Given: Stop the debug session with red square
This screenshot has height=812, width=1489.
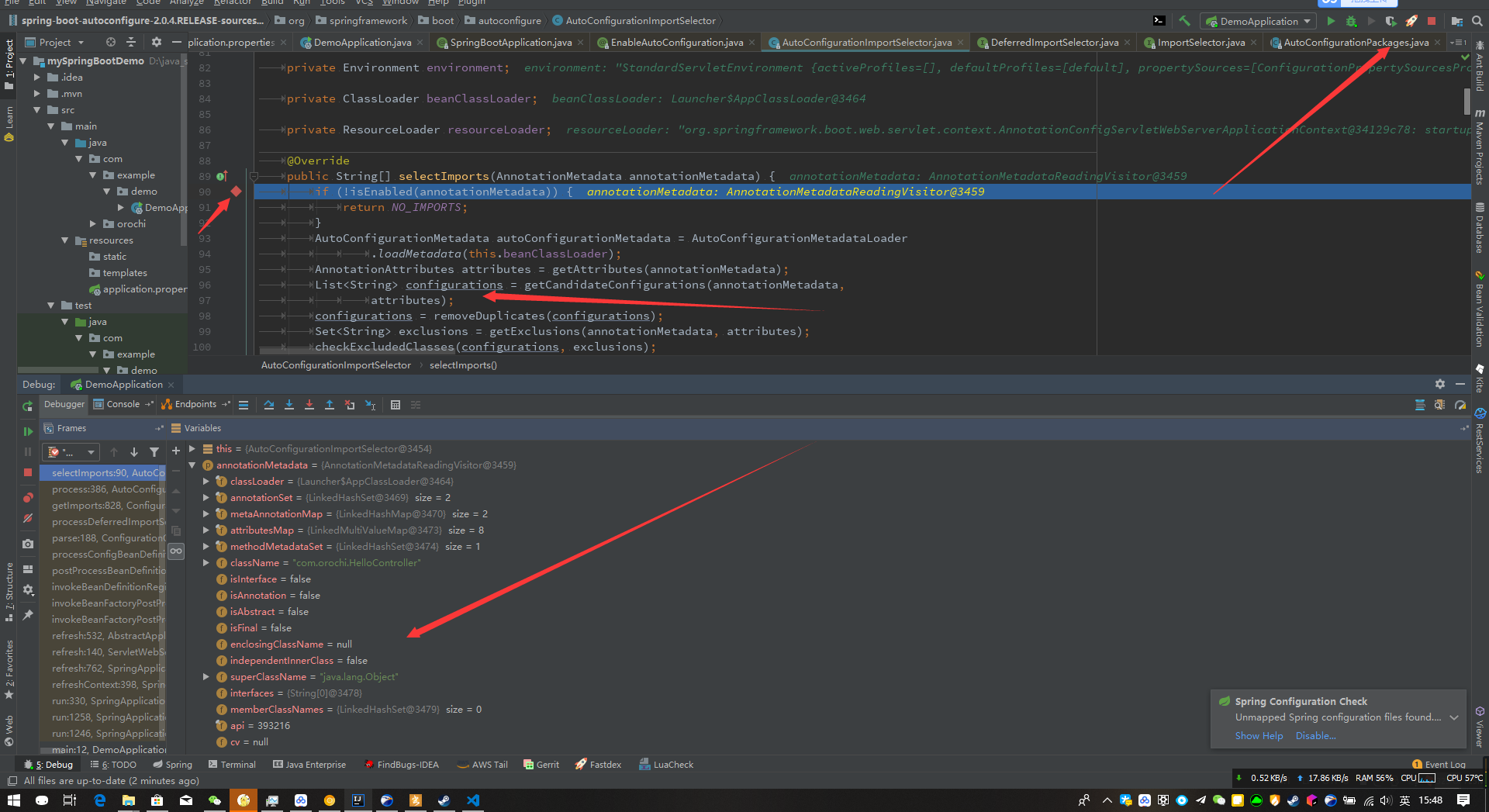Looking at the screenshot, I should [x=28, y=472].
